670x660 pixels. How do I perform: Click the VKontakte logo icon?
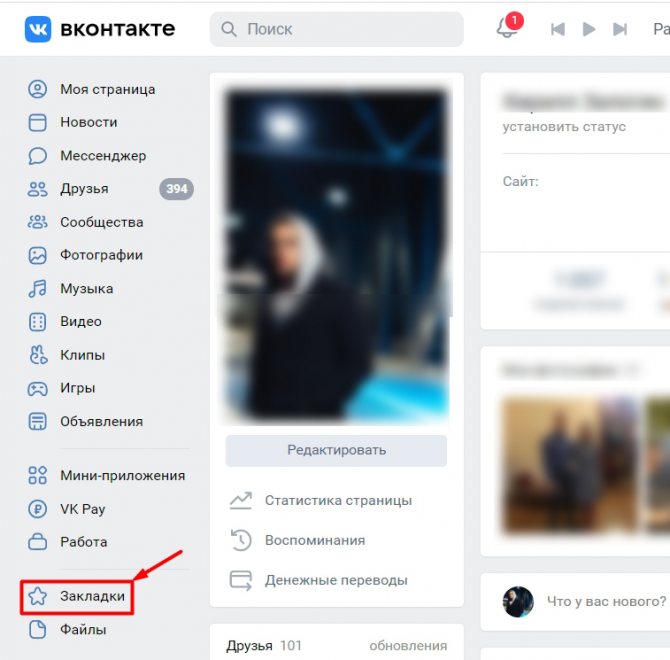[x=38, y=29]
